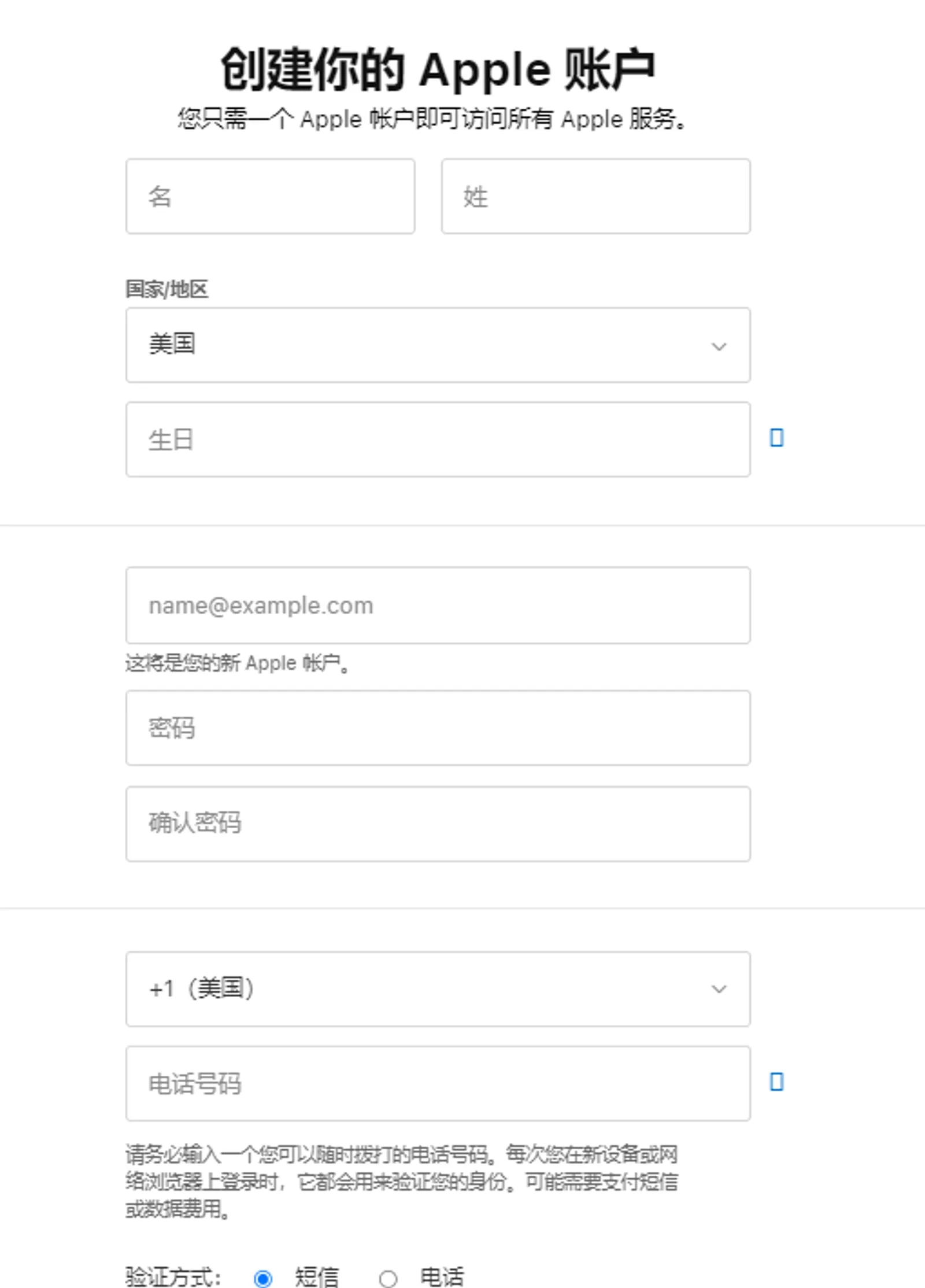The width and height of the screenshot is (925, 1288).
Task: Click the 电话号码 phone number field
Action: (438, 1083)
